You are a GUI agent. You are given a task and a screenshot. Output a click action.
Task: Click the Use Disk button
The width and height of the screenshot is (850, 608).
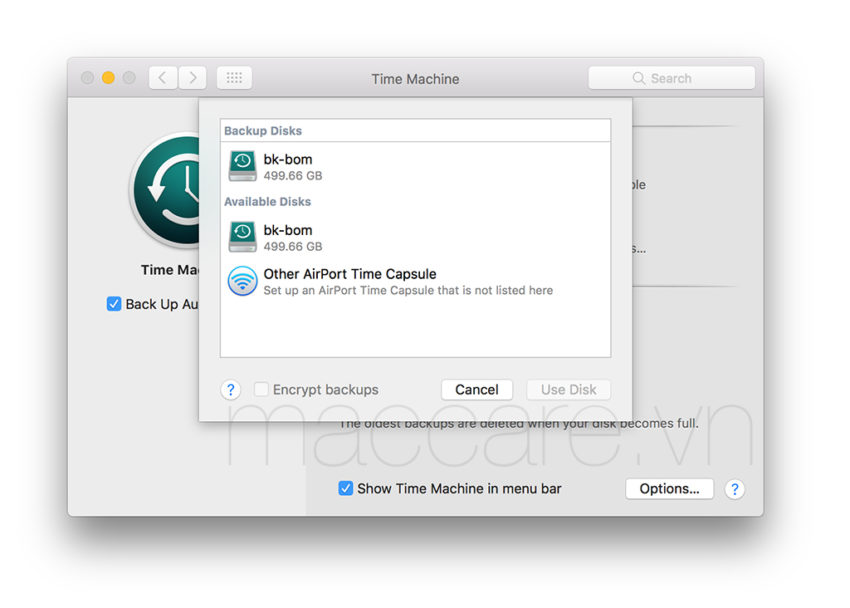568,390
